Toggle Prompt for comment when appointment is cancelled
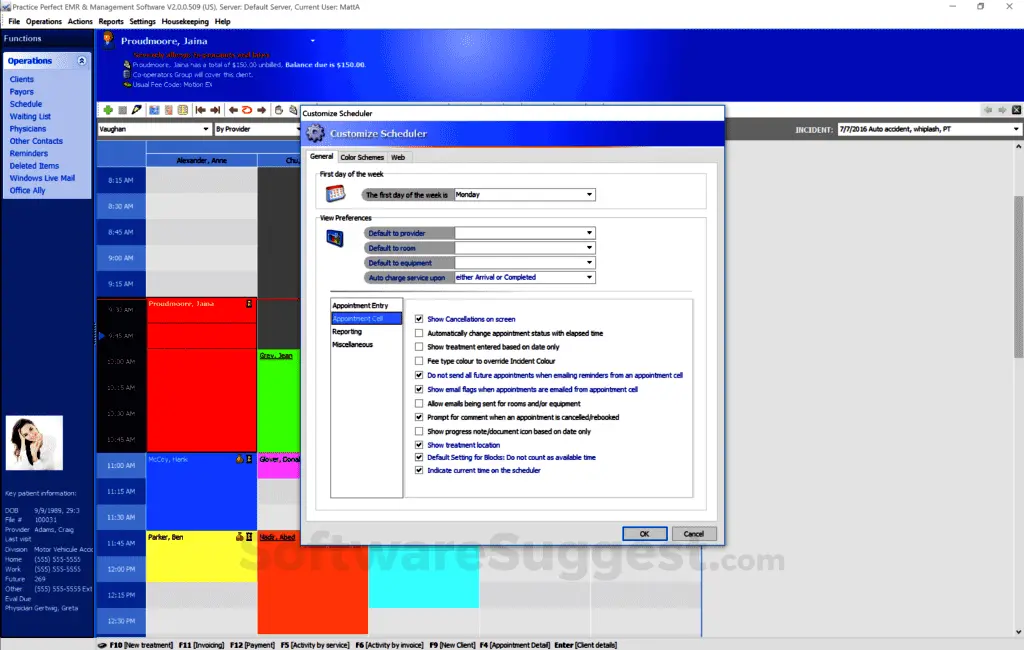Image resolution: width=1024 pixels, height=650 pixels. coord(419,417)
